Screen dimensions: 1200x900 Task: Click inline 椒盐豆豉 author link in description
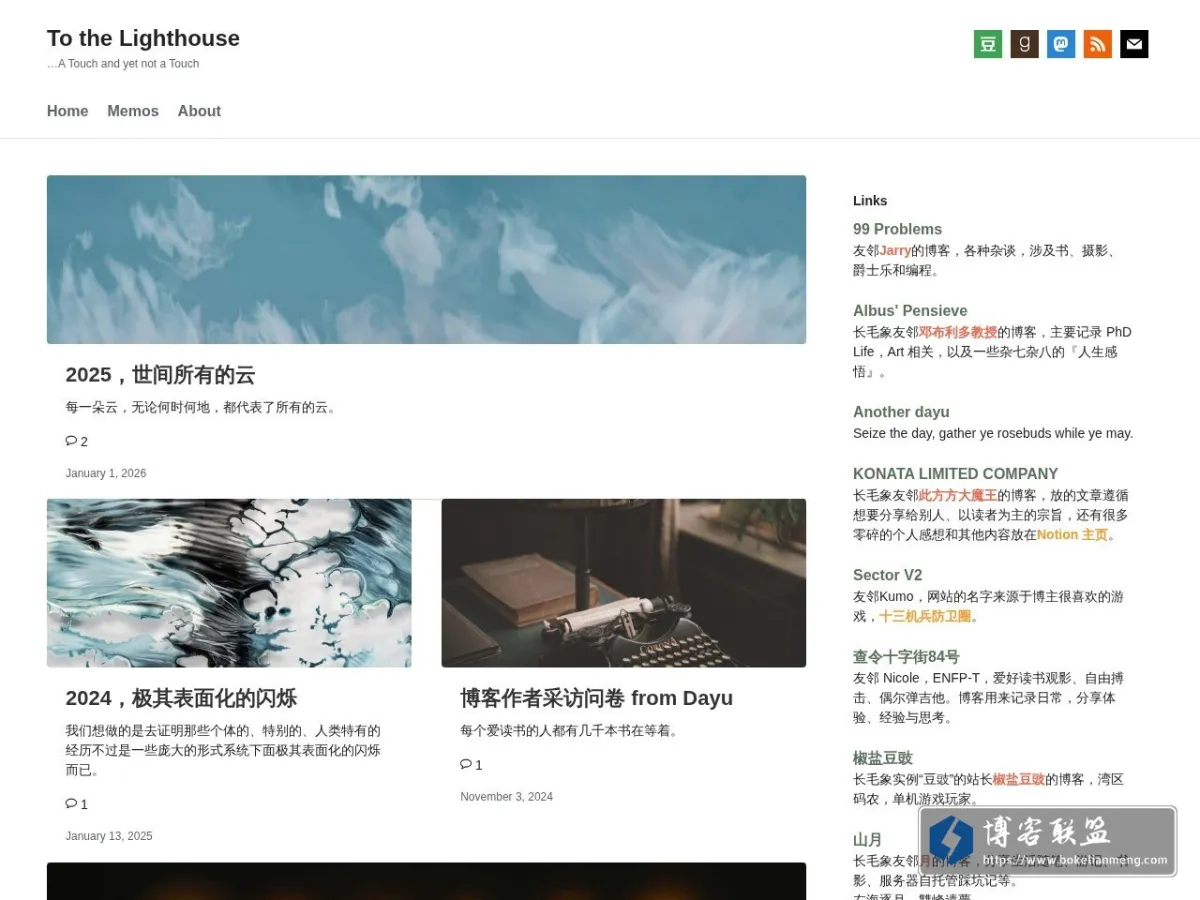click(x=1019, y=779)
